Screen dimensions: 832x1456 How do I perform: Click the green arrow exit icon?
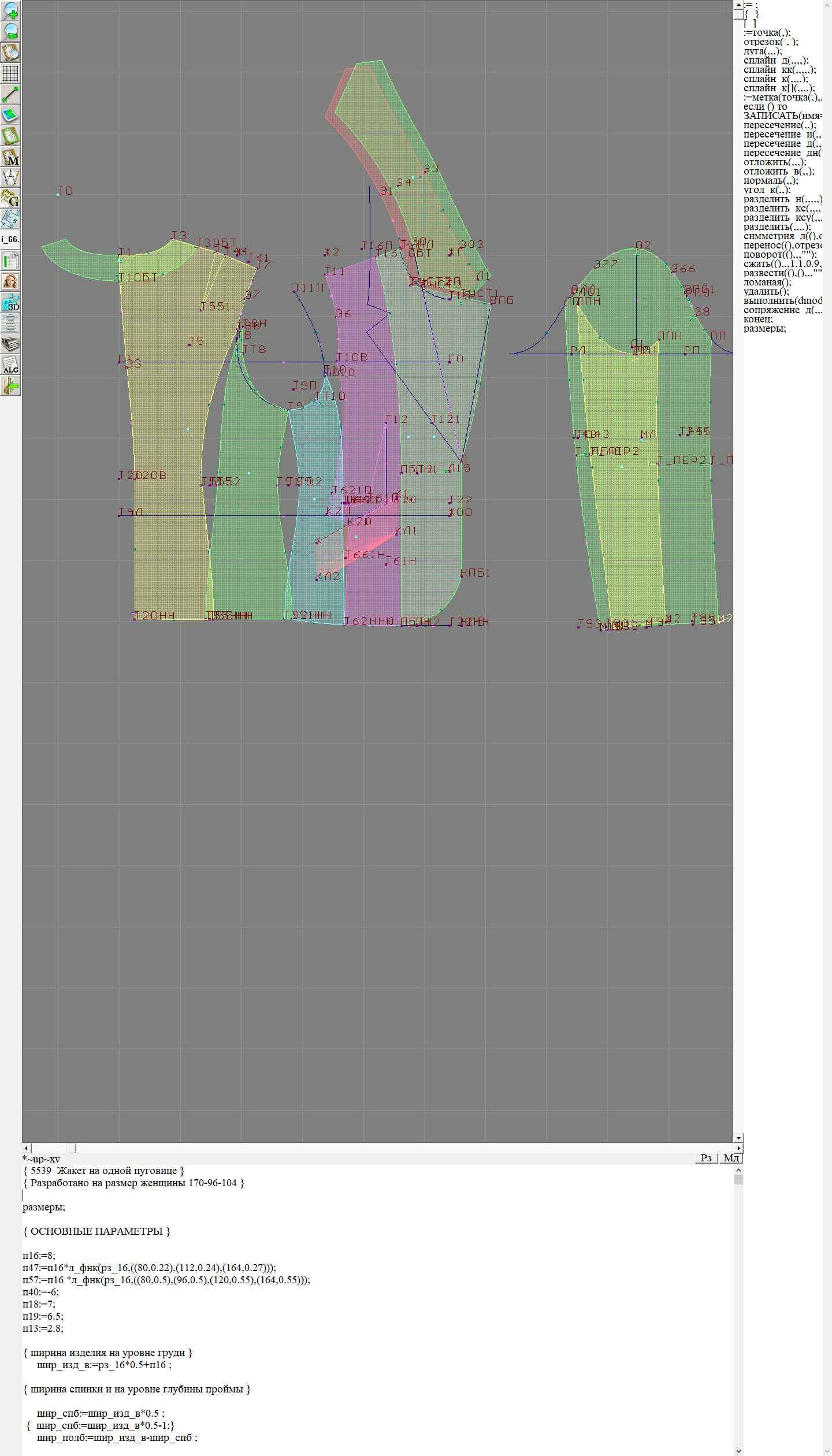(x=10, y=386)
